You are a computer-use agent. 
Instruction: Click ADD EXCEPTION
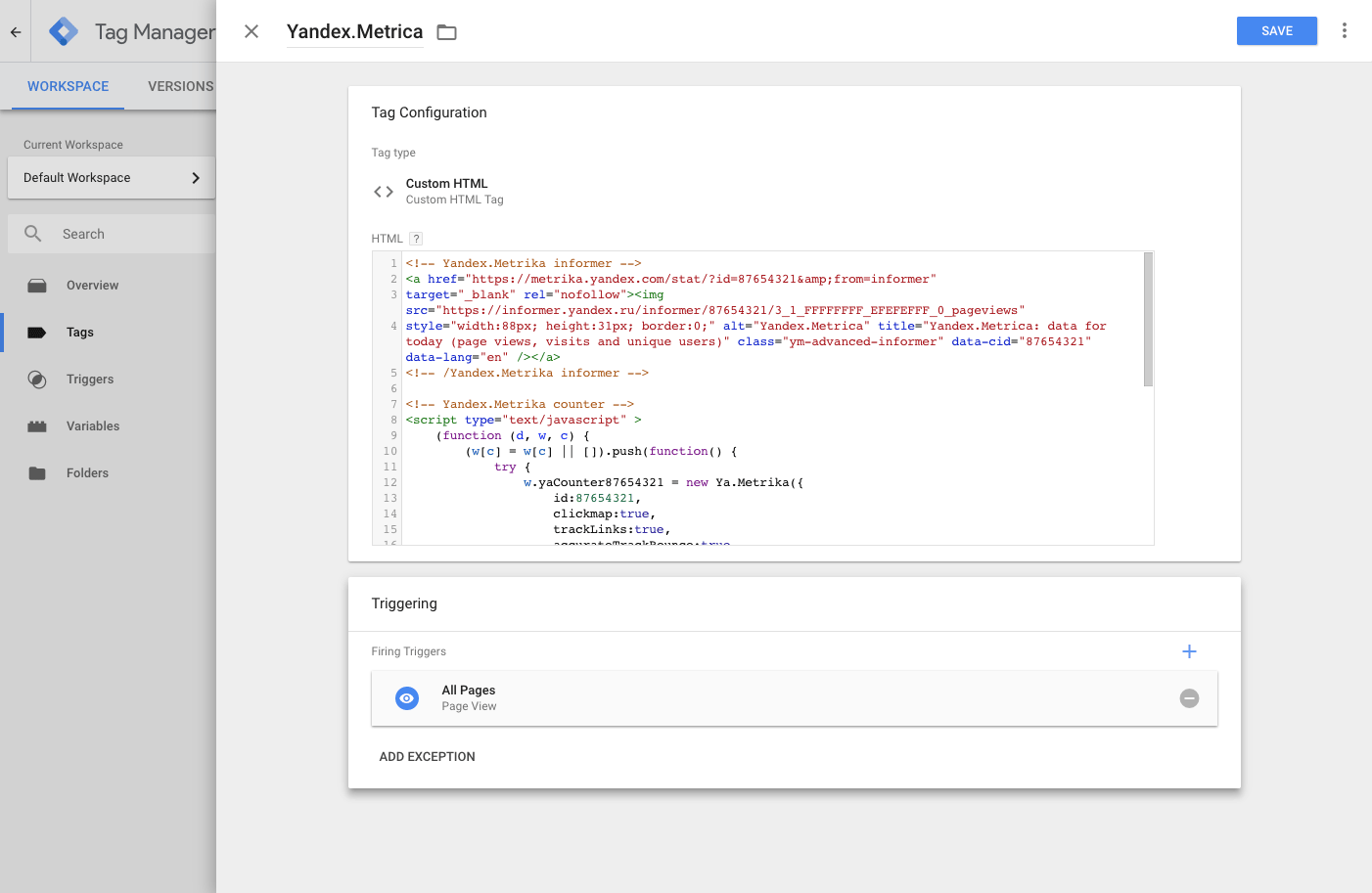[427, 757]
